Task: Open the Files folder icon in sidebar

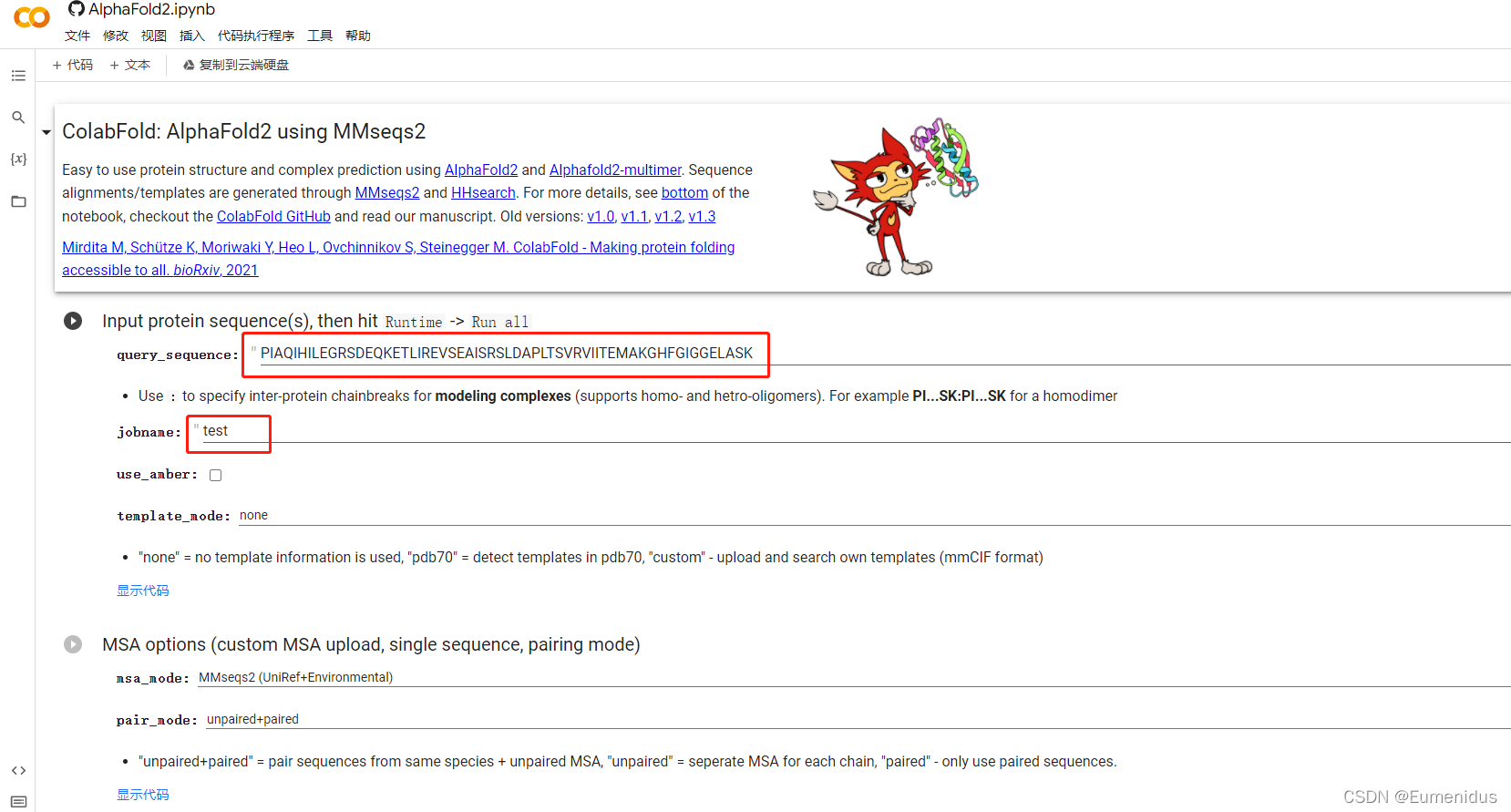Action: click(18, 201)
